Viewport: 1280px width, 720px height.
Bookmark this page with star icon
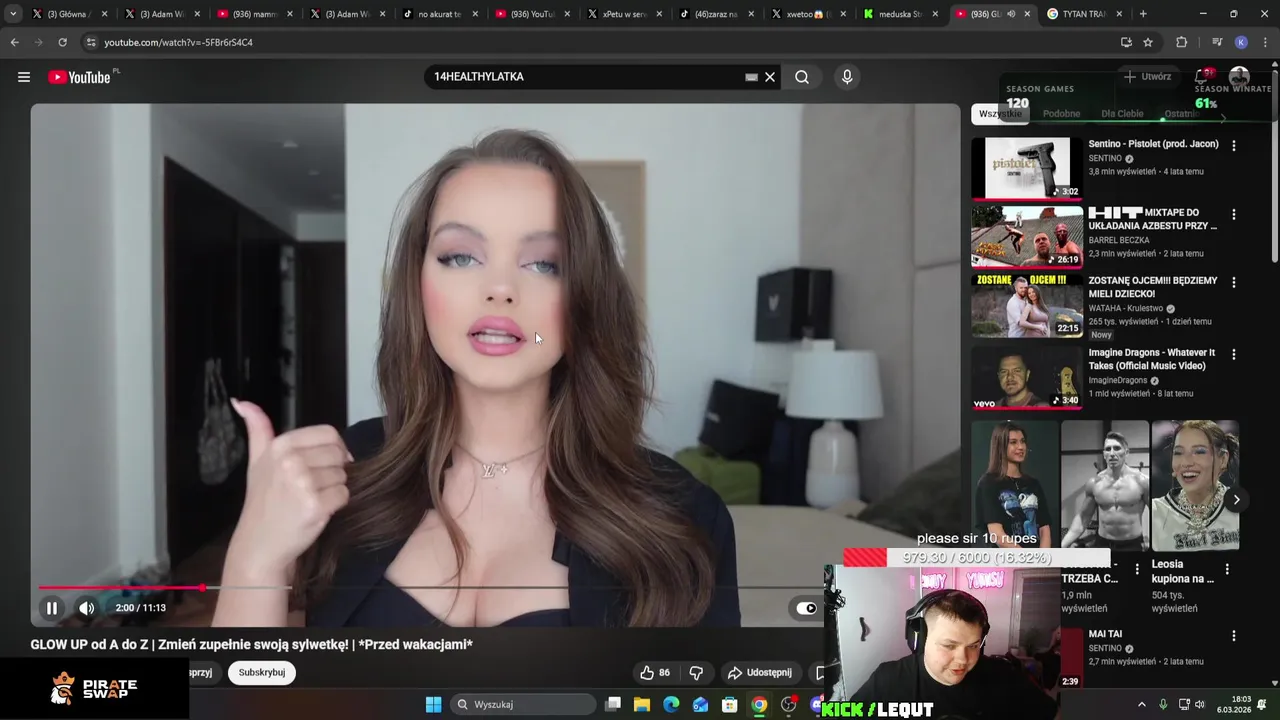coord(1148,43)
